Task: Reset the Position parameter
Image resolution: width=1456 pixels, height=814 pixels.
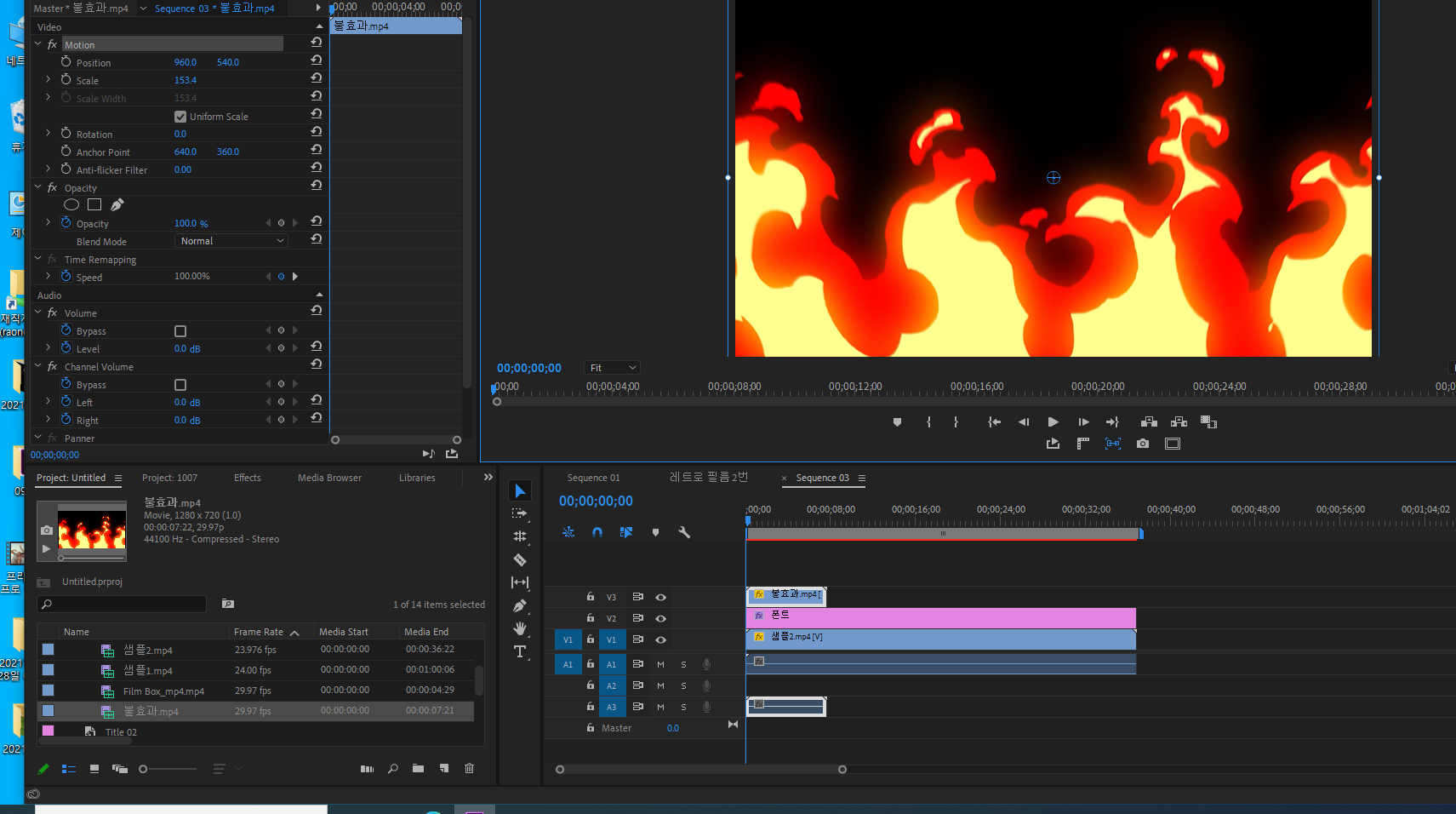Action: click(x=317, y=60)
